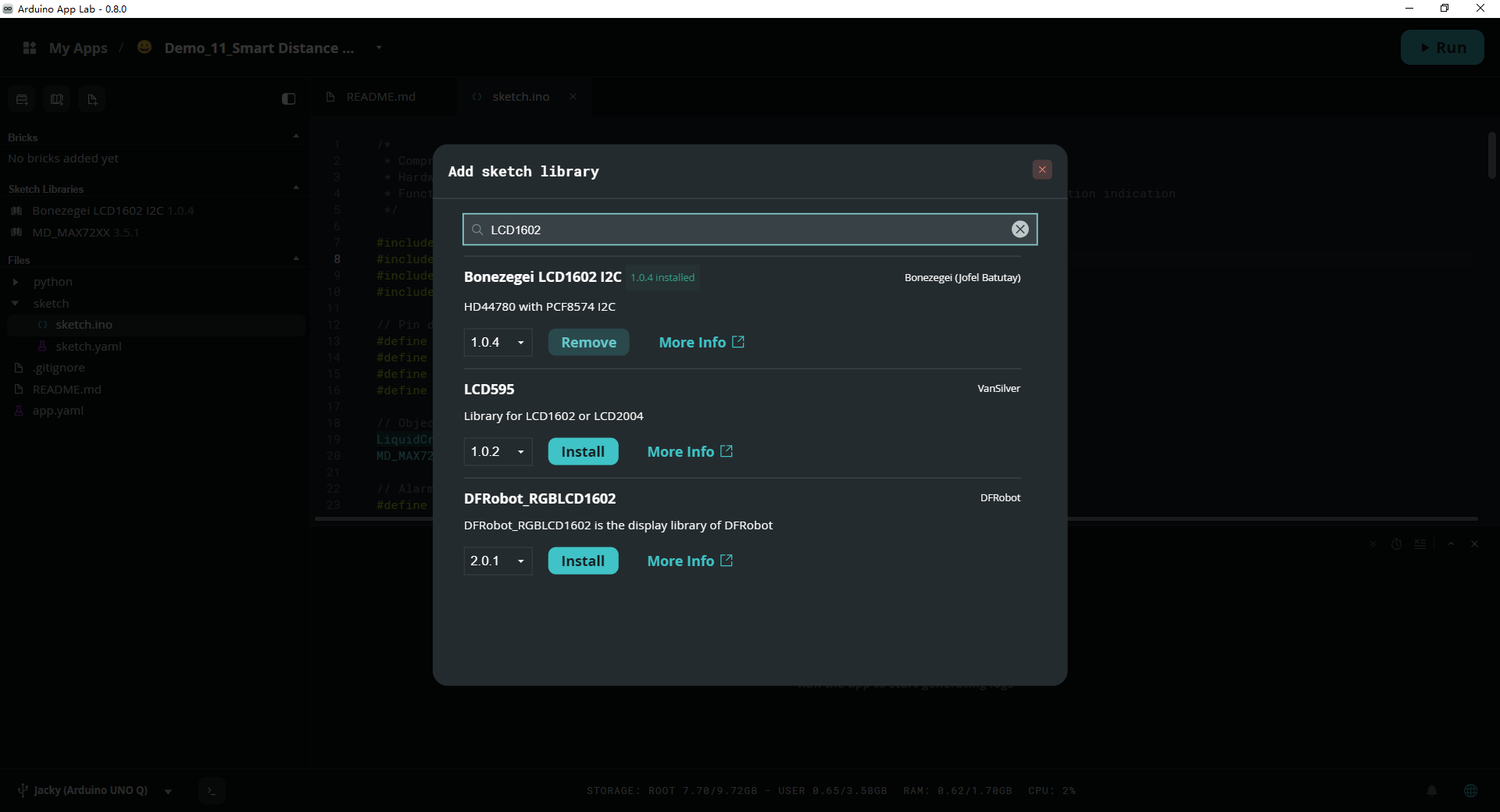Remove the Bonezegei LCD1602 I2C library
1500x812 pixels.
click(588, 342)
